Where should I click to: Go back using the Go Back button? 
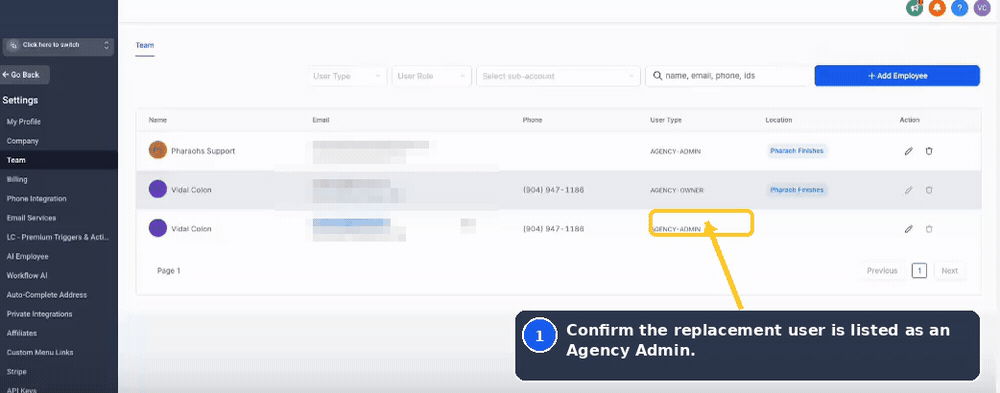coord(24,75)
